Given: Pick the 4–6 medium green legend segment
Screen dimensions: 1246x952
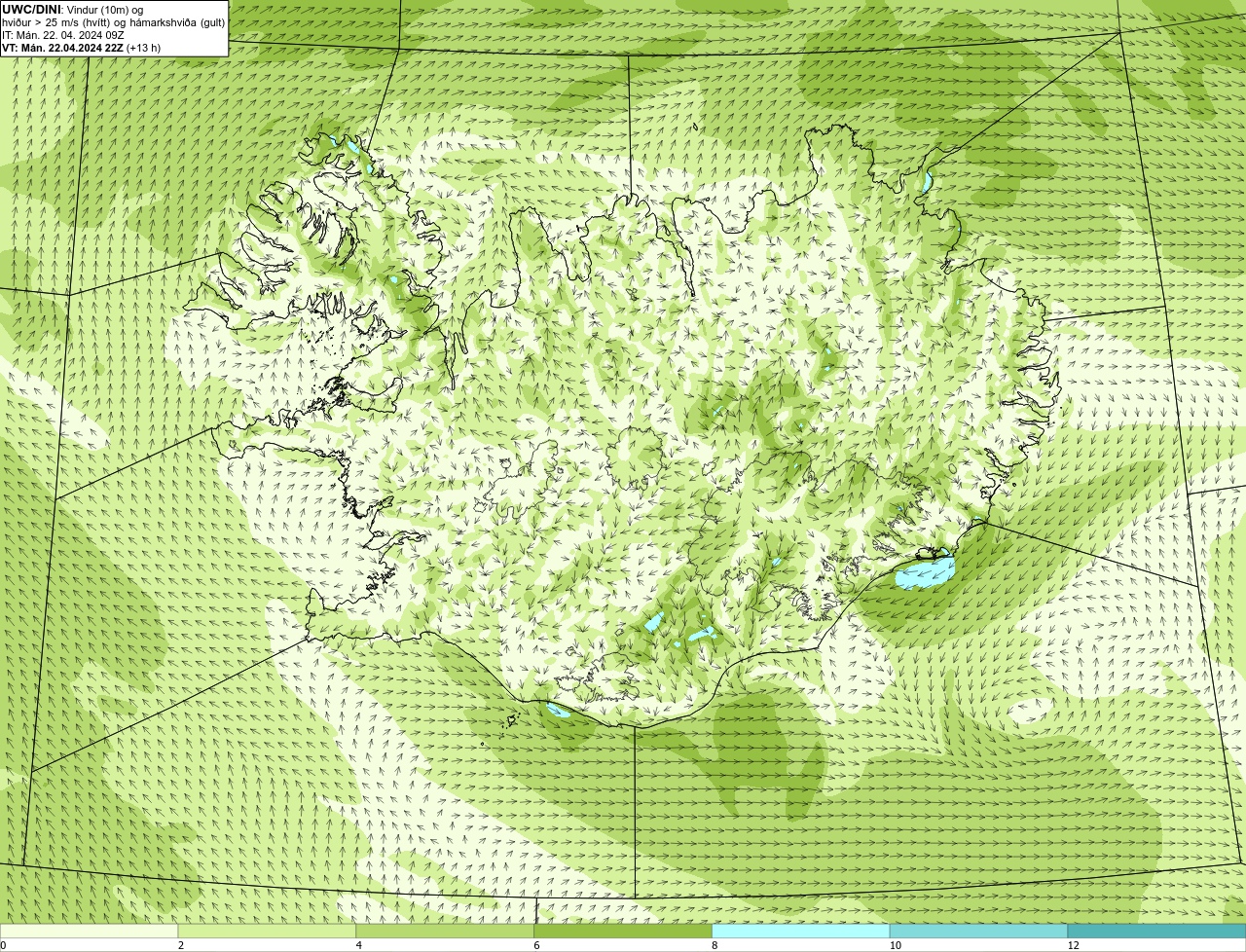Looking at the screenshot, I should click(445, 931).
